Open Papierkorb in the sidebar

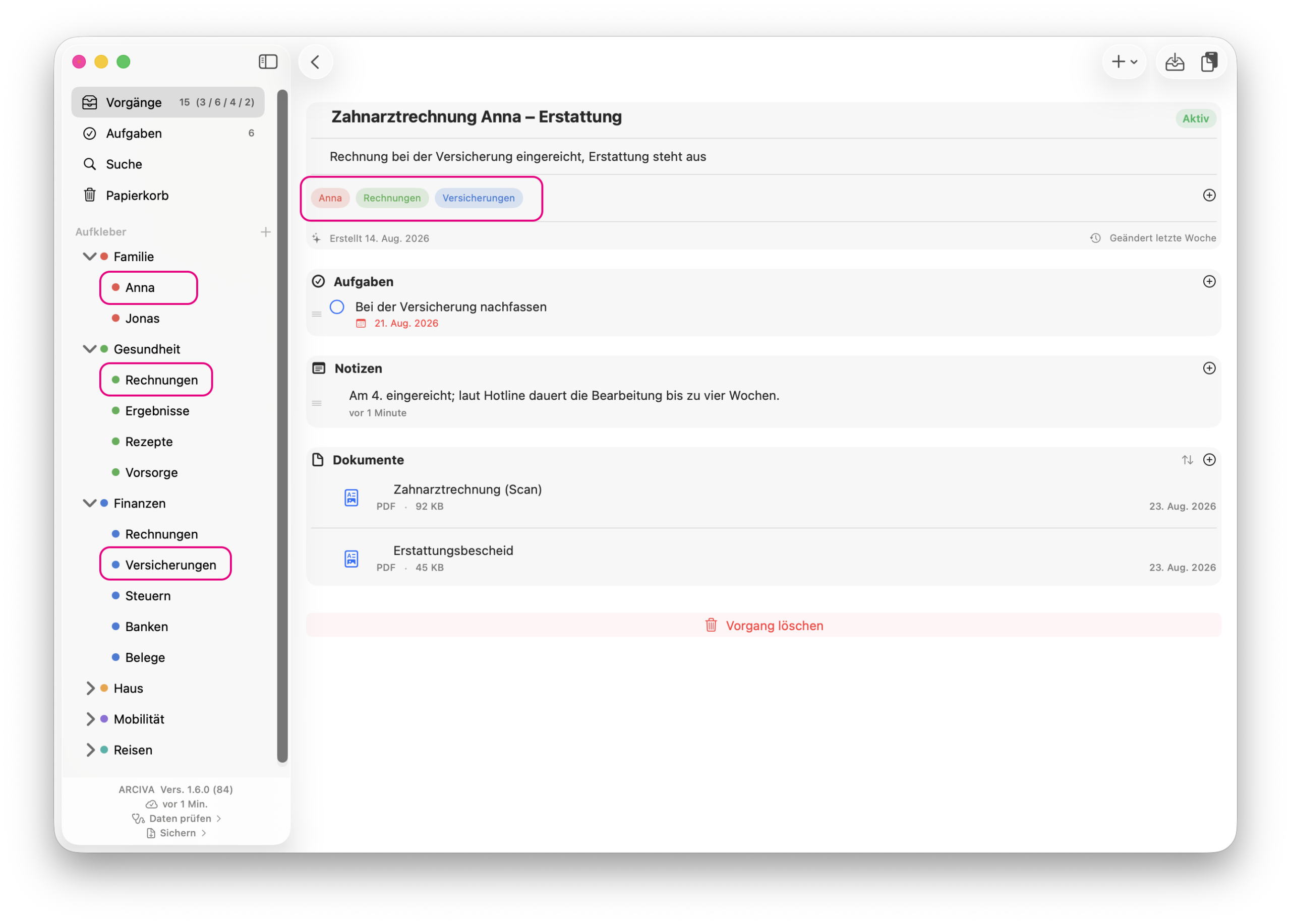click(168, 195)
